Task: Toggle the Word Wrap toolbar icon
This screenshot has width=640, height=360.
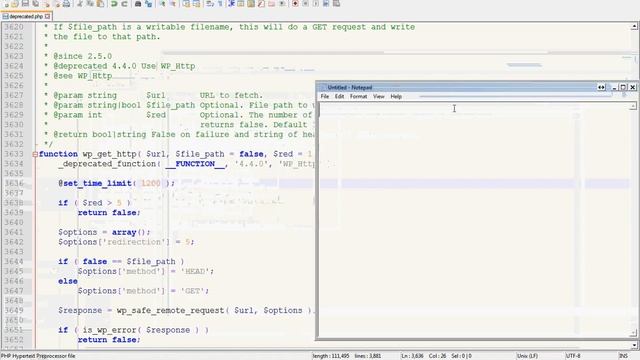Action: pos(210,4)
